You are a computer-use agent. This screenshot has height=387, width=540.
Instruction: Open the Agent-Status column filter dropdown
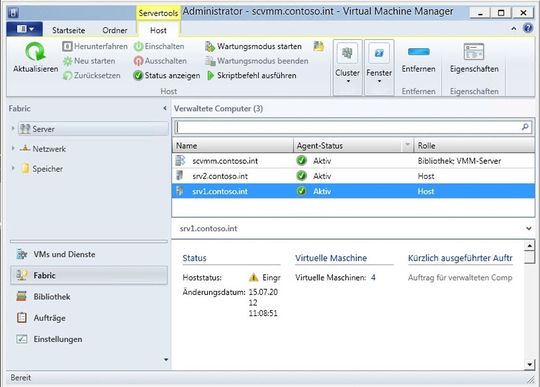407,145
